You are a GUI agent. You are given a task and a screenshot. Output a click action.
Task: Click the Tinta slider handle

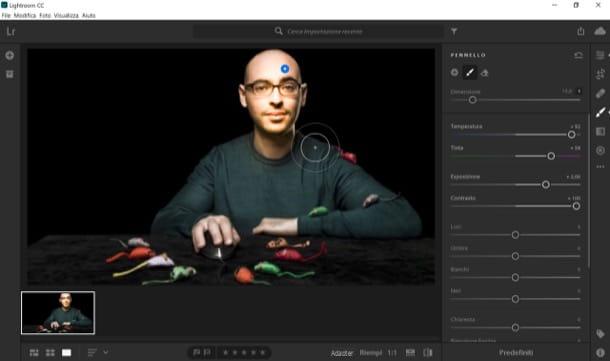tap(551, 156)
